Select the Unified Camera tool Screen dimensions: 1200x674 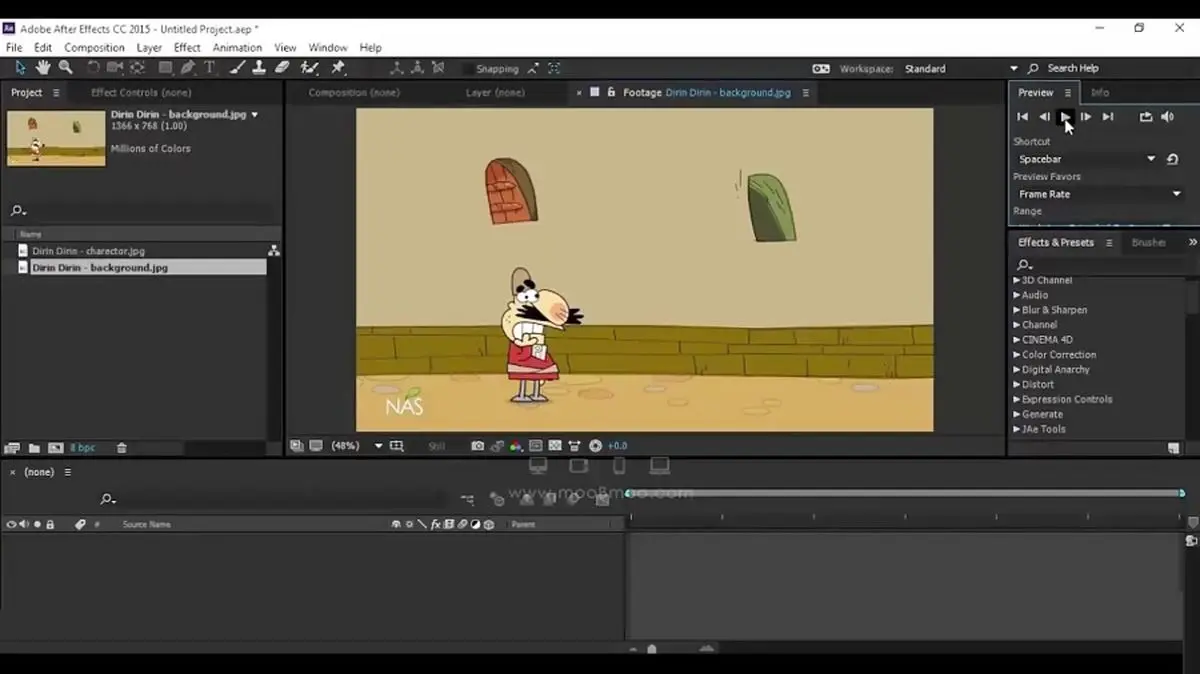click(115, 68)
